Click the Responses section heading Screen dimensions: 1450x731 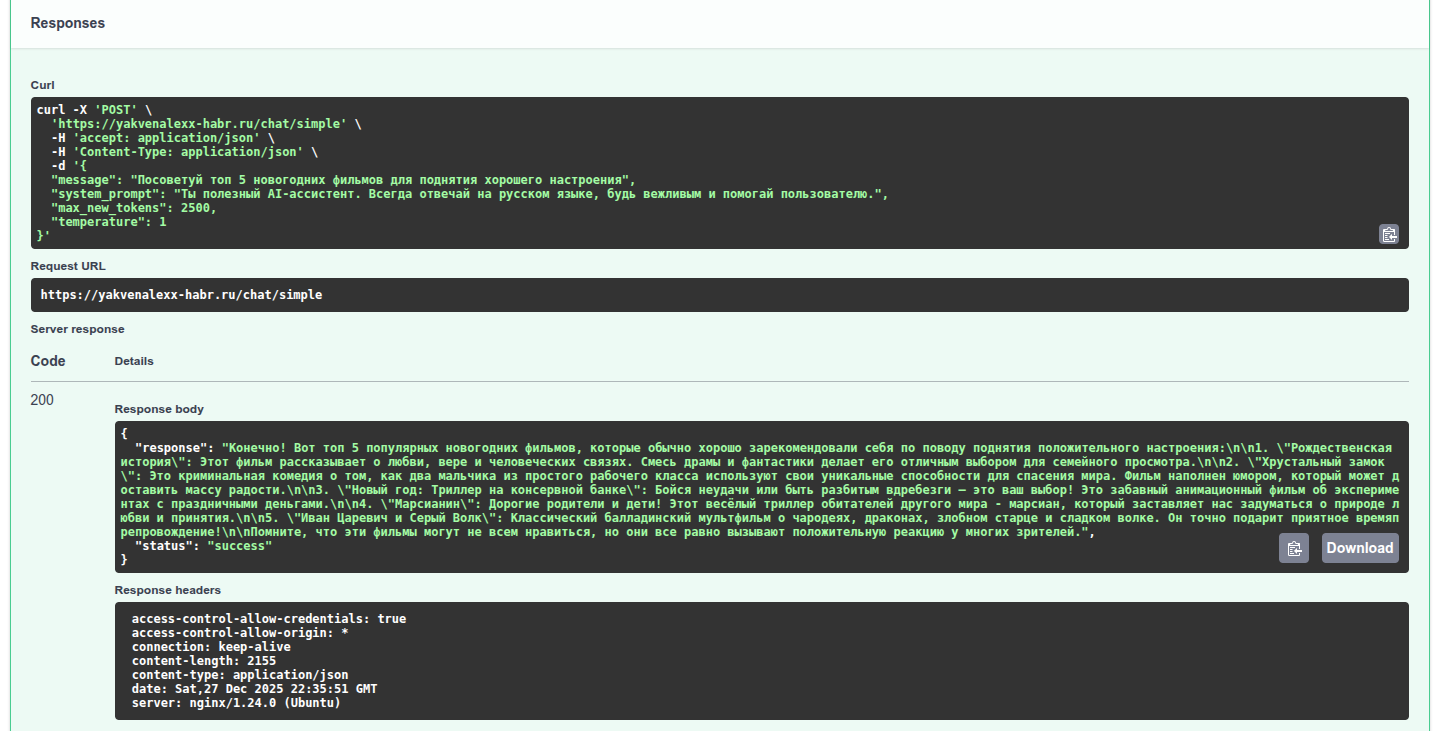(x=67, y=23)
